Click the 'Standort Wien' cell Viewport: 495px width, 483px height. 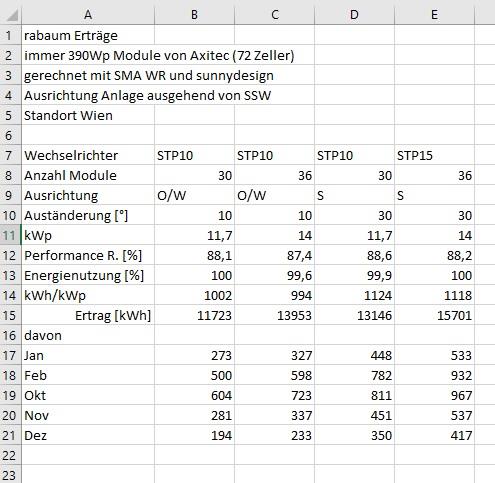(x=88, y=115)
